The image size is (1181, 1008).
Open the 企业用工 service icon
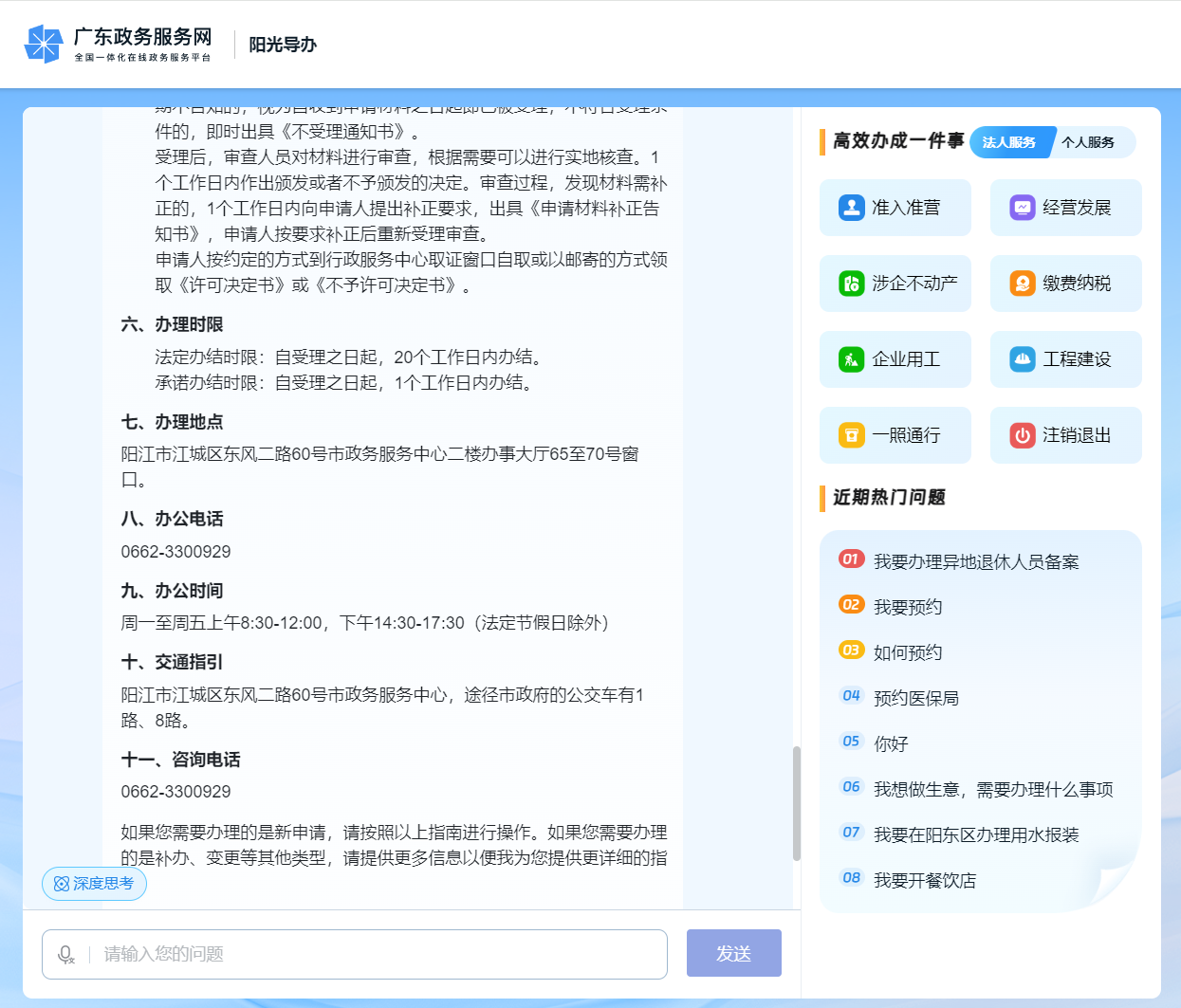tap(895, 358)
